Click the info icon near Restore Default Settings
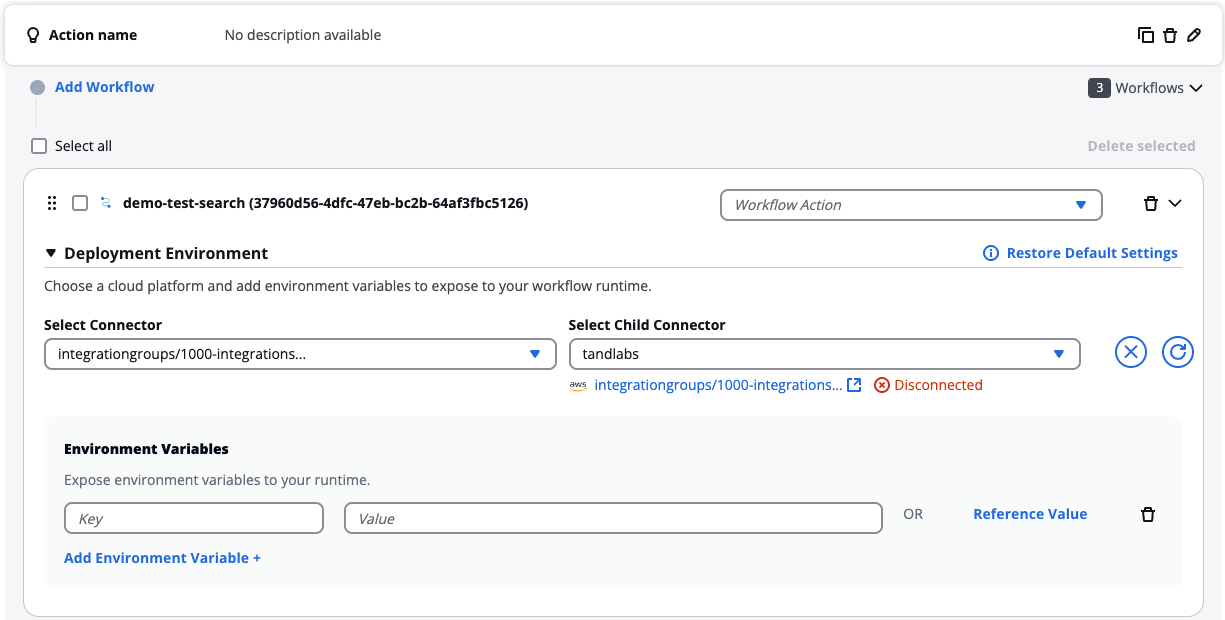The height and width of the screenshot is (620, 1225). (x=990, y=253)
